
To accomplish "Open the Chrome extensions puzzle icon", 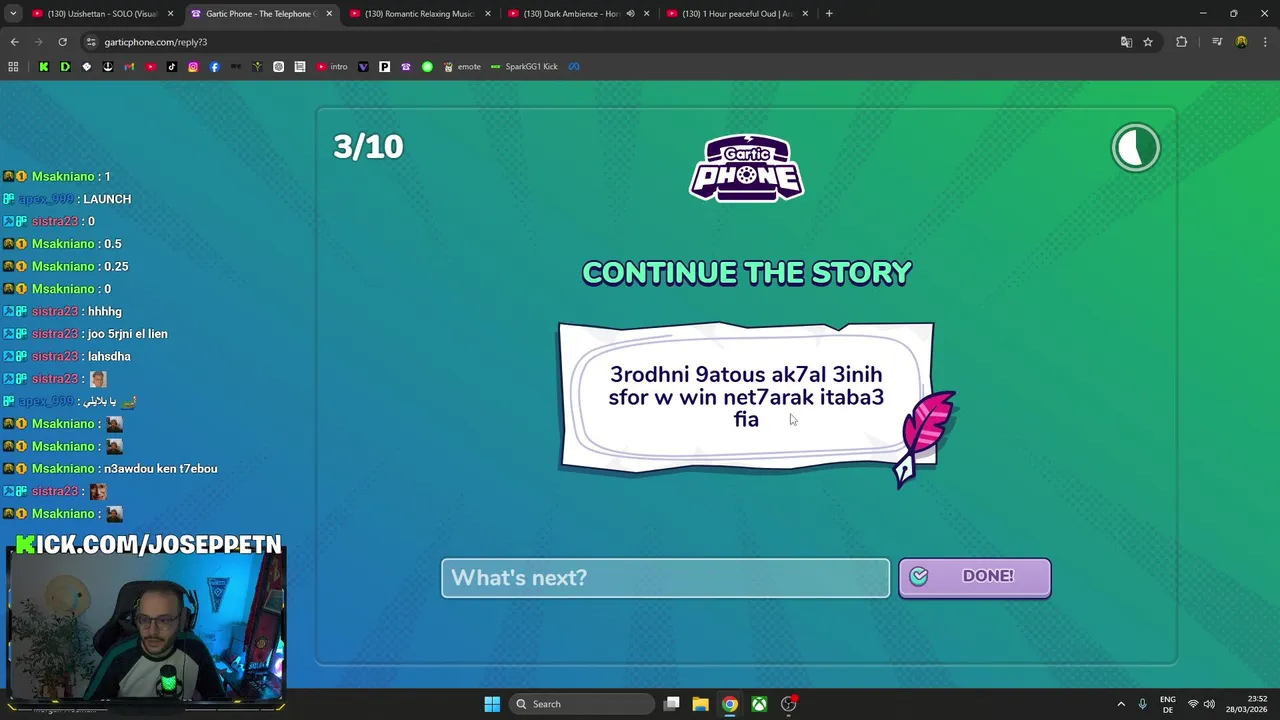I will point(1181,42).
